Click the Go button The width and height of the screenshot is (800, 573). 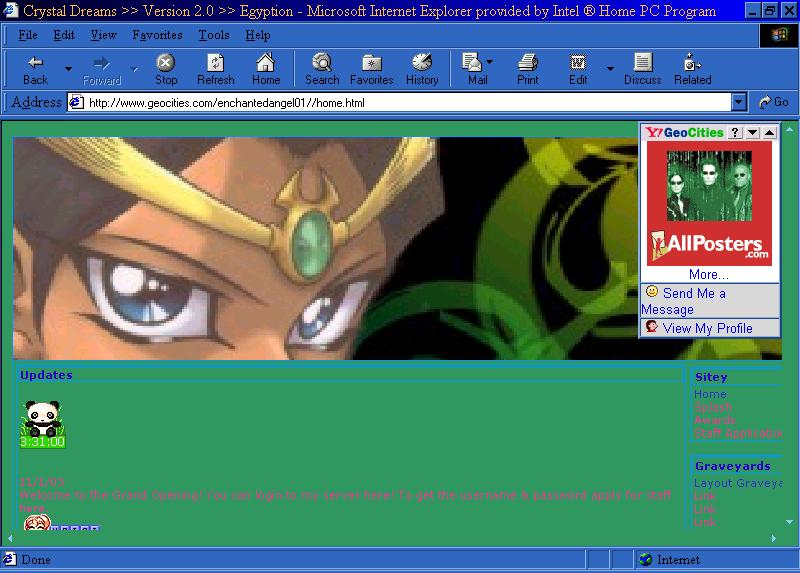[774, 102]
